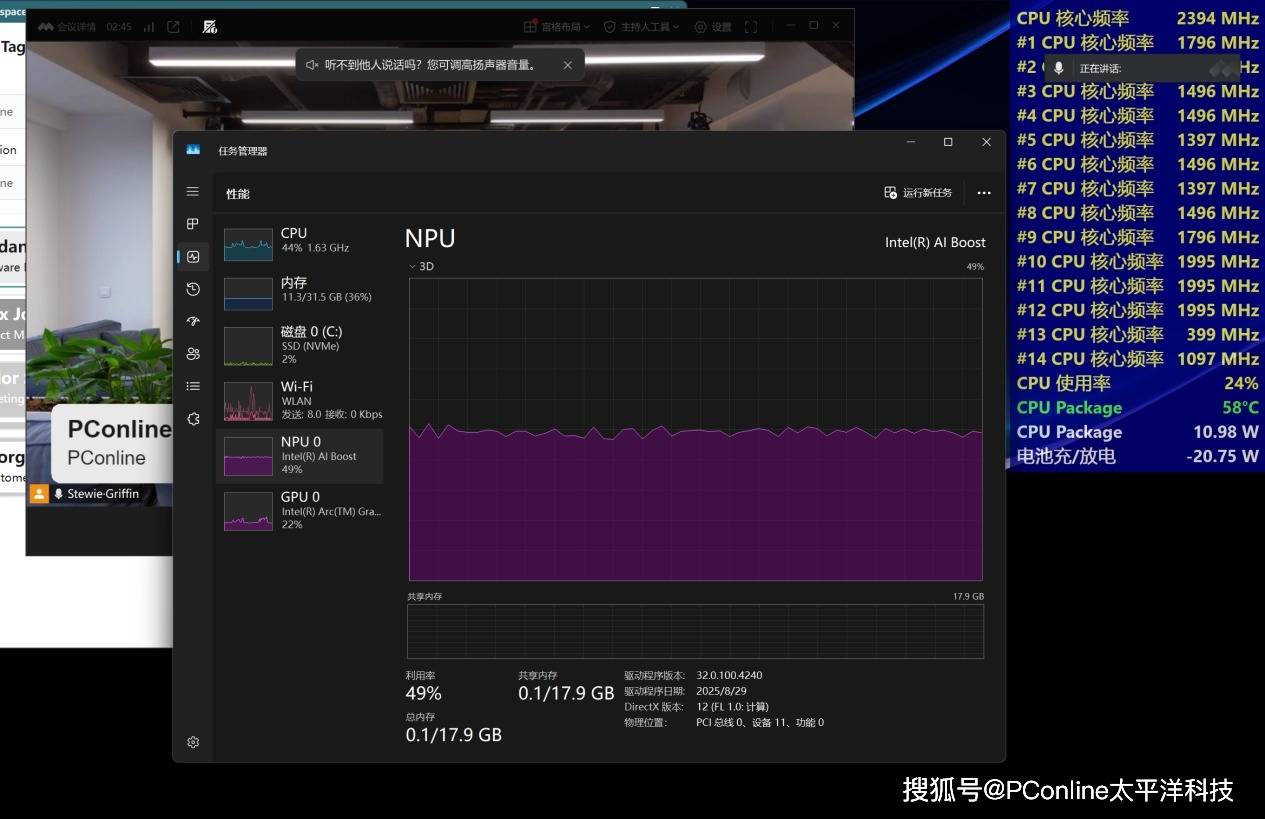Viewport: 1265px width, 819px height.
Task: Click driver date 2025/8/29
Action: click(x=720, y=691)
